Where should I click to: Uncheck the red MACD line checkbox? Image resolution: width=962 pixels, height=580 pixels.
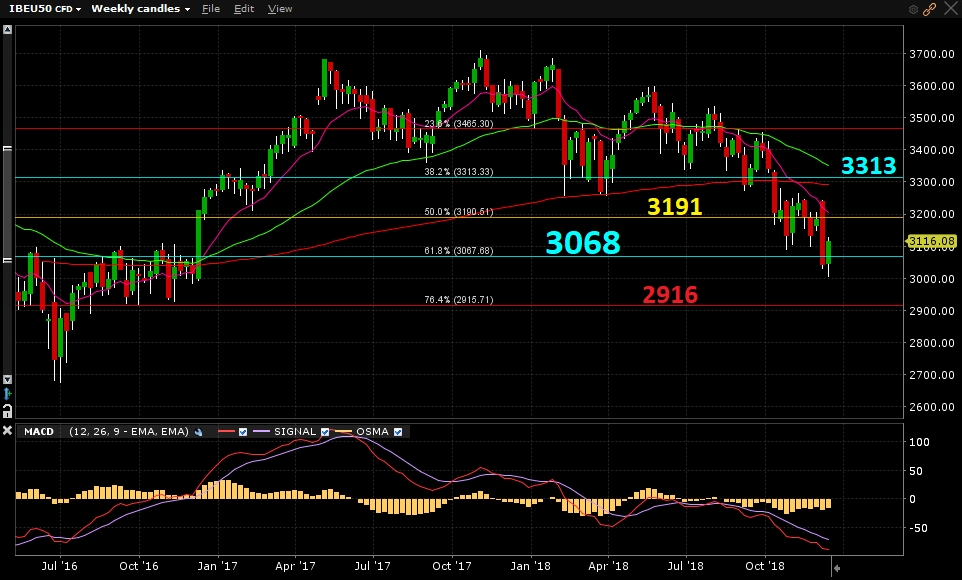point(243,432)
